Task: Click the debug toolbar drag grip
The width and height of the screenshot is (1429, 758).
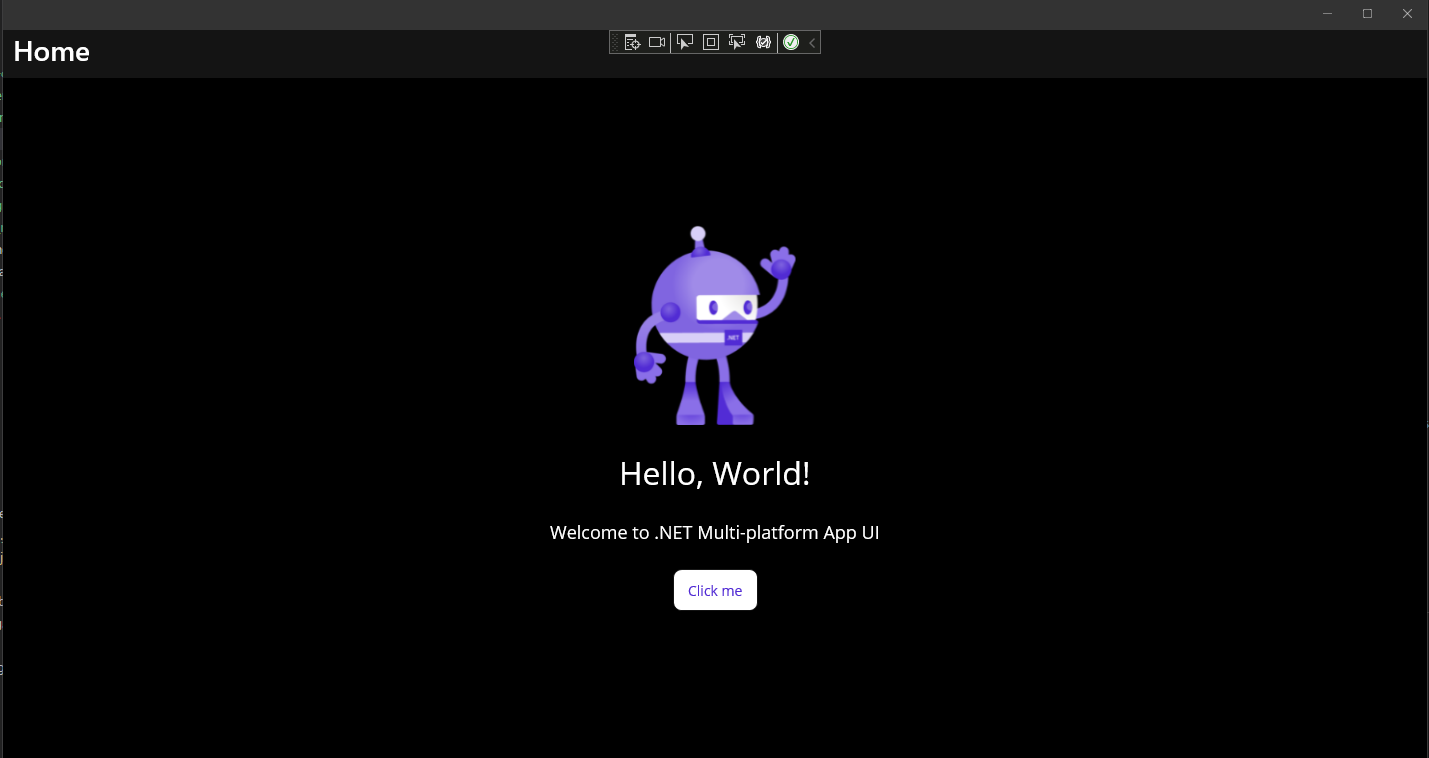Action: 615,42
